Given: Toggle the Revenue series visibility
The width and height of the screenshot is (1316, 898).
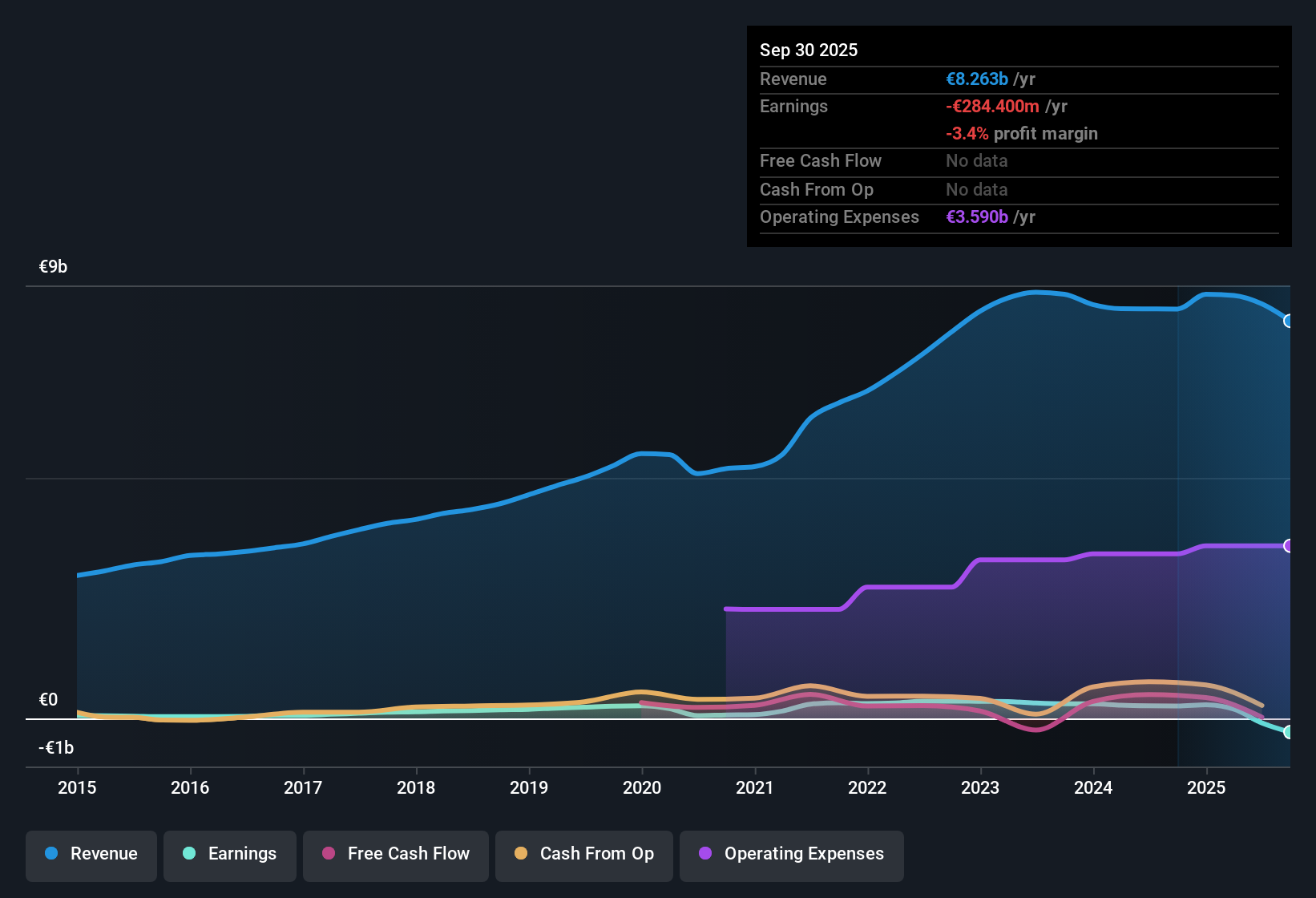Looking at the screenshot, I should pyautogui.click(x=91, y=854).
